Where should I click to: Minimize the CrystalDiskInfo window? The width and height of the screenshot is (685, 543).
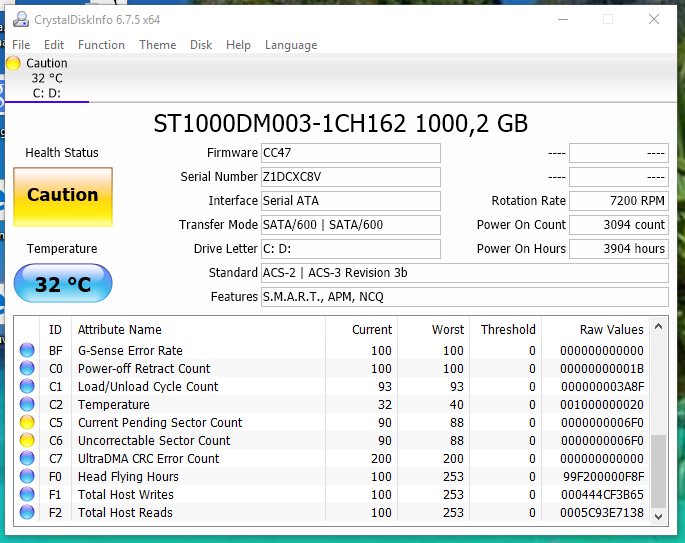pyautogui.click(x=563, y=19)
